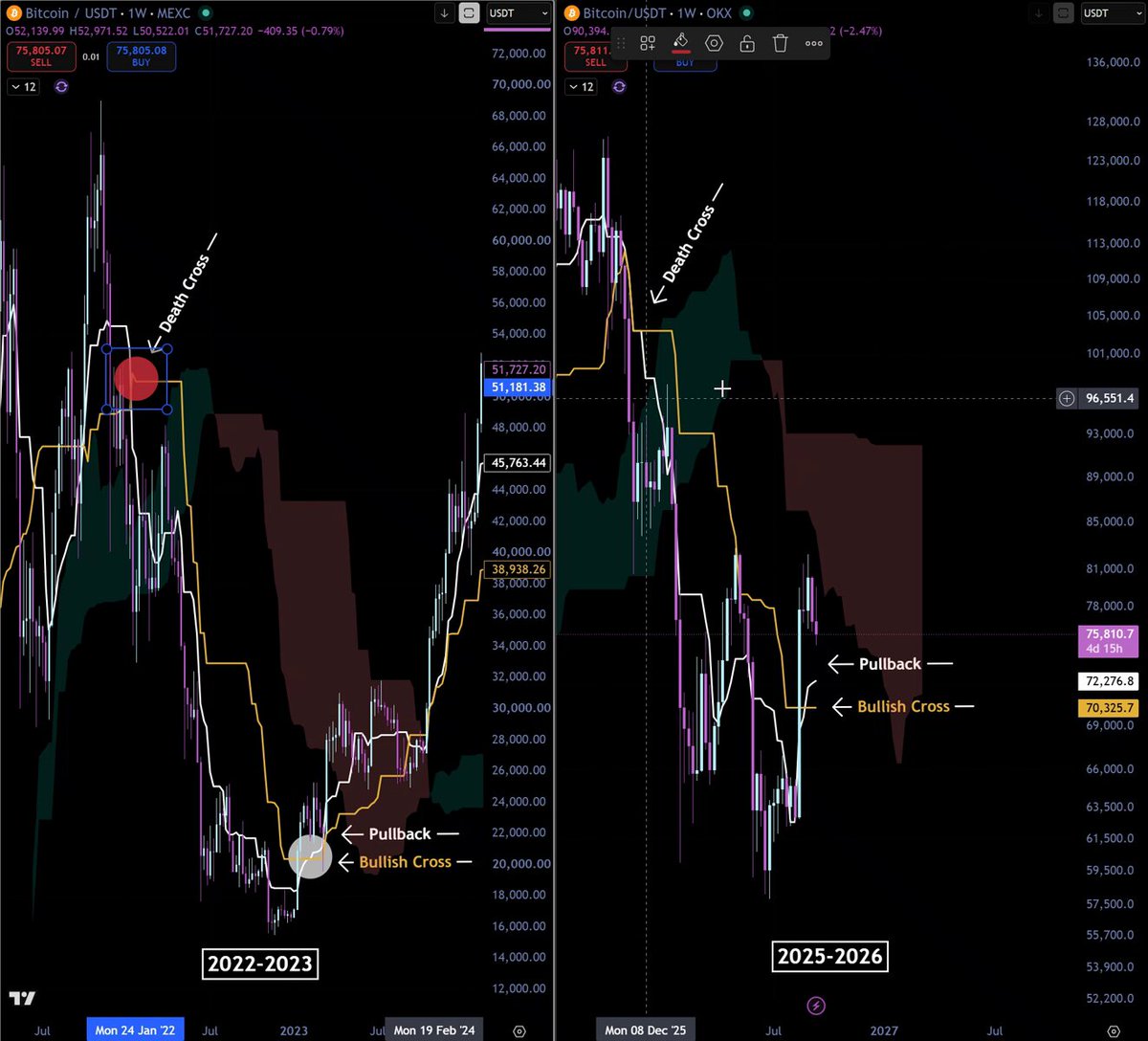The height and width of the screenshot is (1041, 1148).
Task: Click the TradingView logo on the MEXC chart
Action: [x=24, y=998]
